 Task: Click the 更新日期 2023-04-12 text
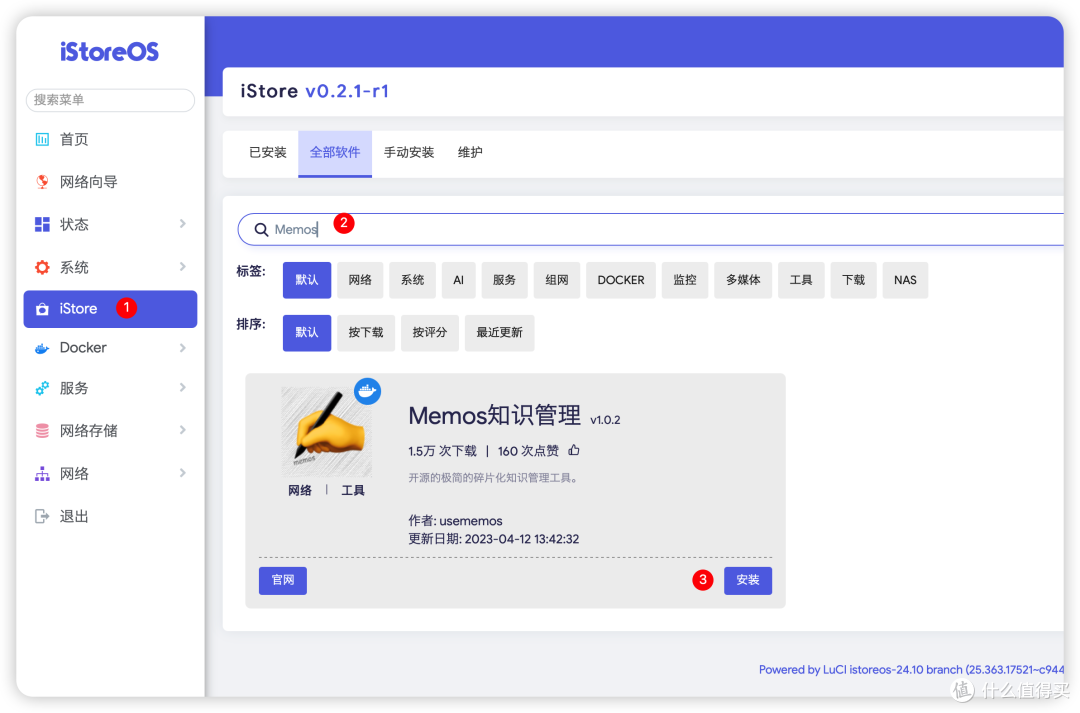point(494,539)
